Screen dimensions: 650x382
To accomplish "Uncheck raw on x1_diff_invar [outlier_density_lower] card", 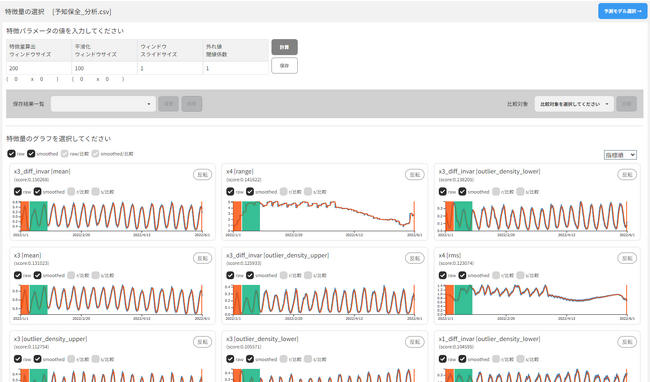I will tap(443, 359).
